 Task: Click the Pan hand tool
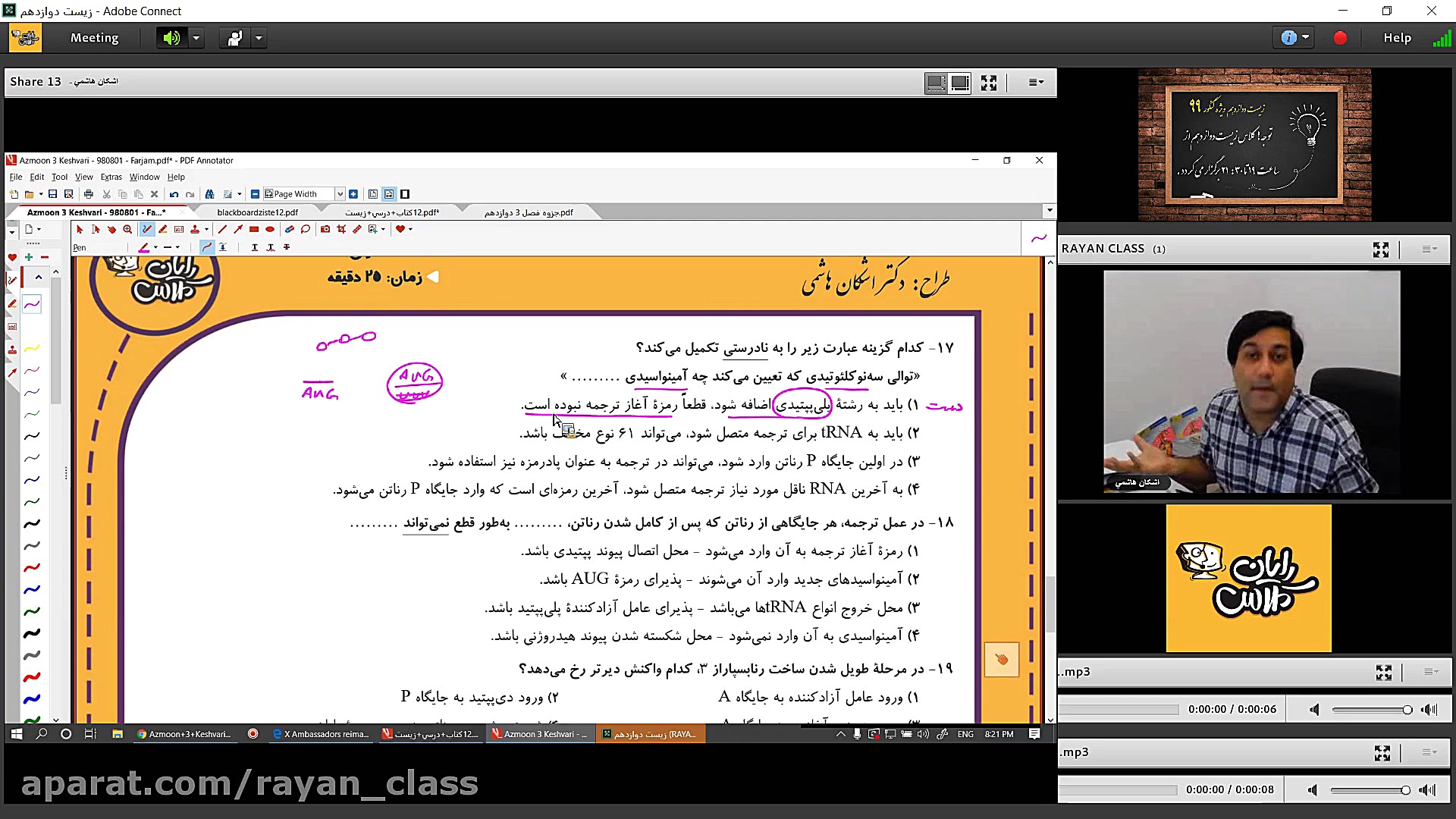pos(111,229)
